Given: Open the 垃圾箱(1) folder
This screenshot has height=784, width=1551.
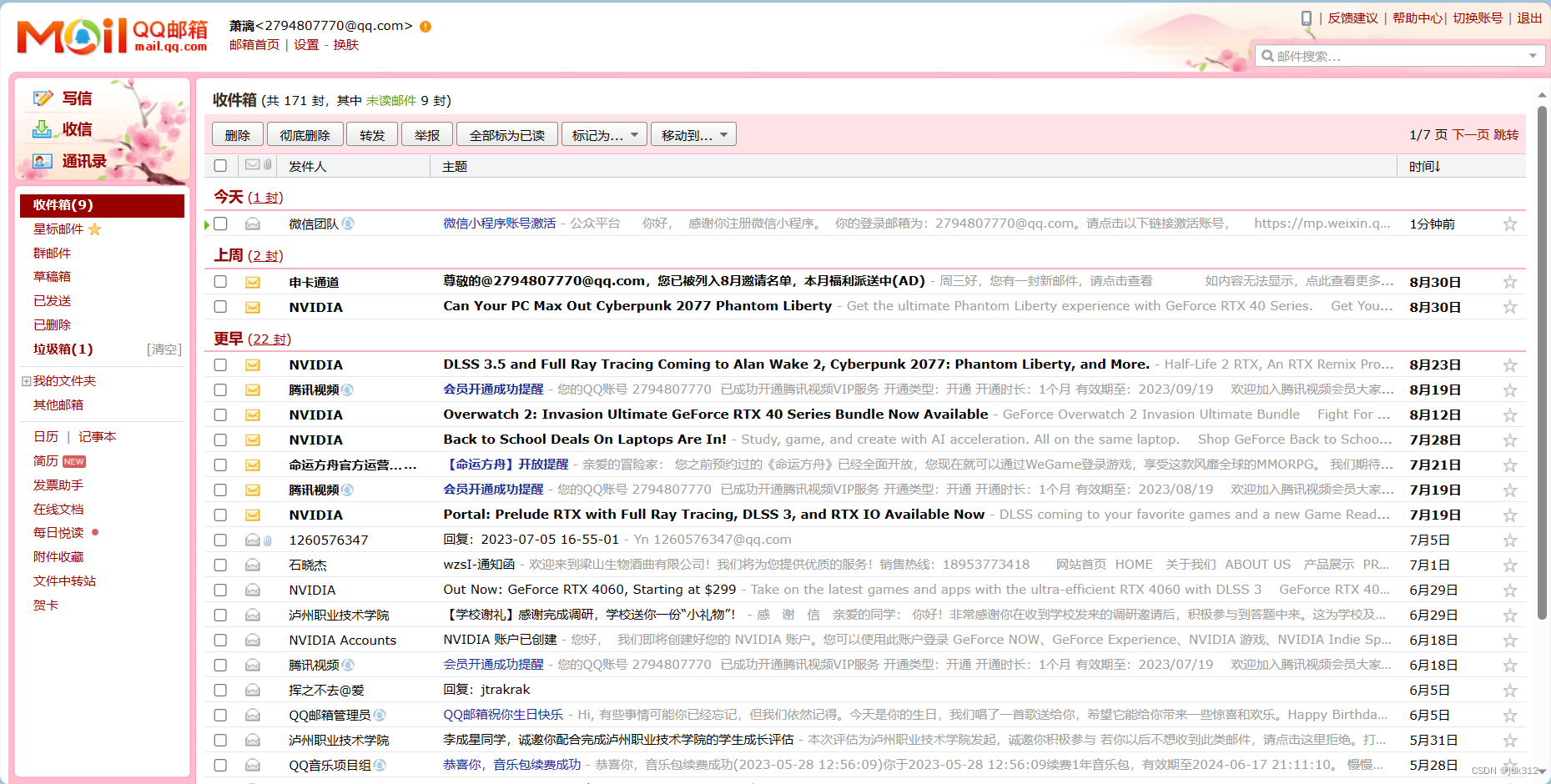Looking at the screenshot, I should [x=63, y=349].
